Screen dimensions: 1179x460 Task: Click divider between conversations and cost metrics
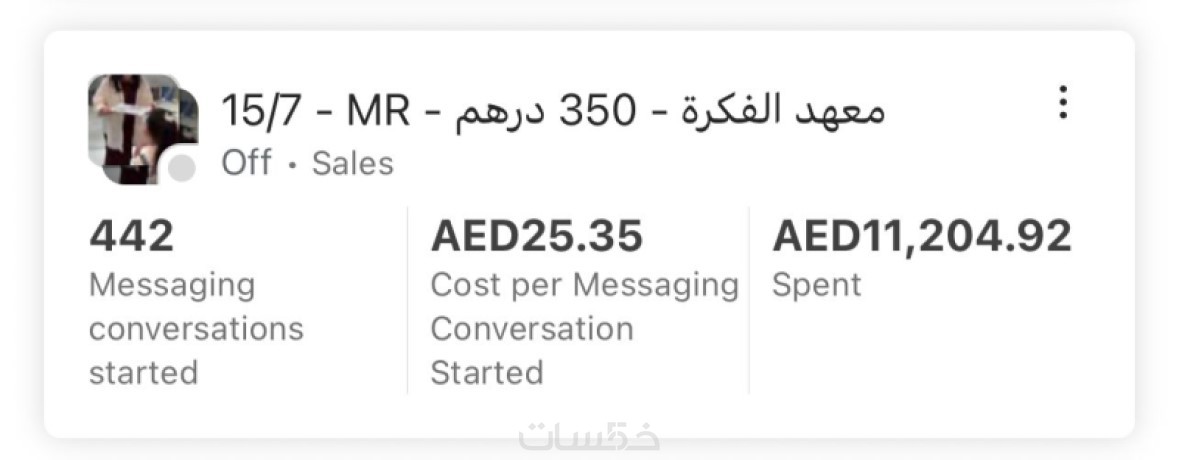408,300
